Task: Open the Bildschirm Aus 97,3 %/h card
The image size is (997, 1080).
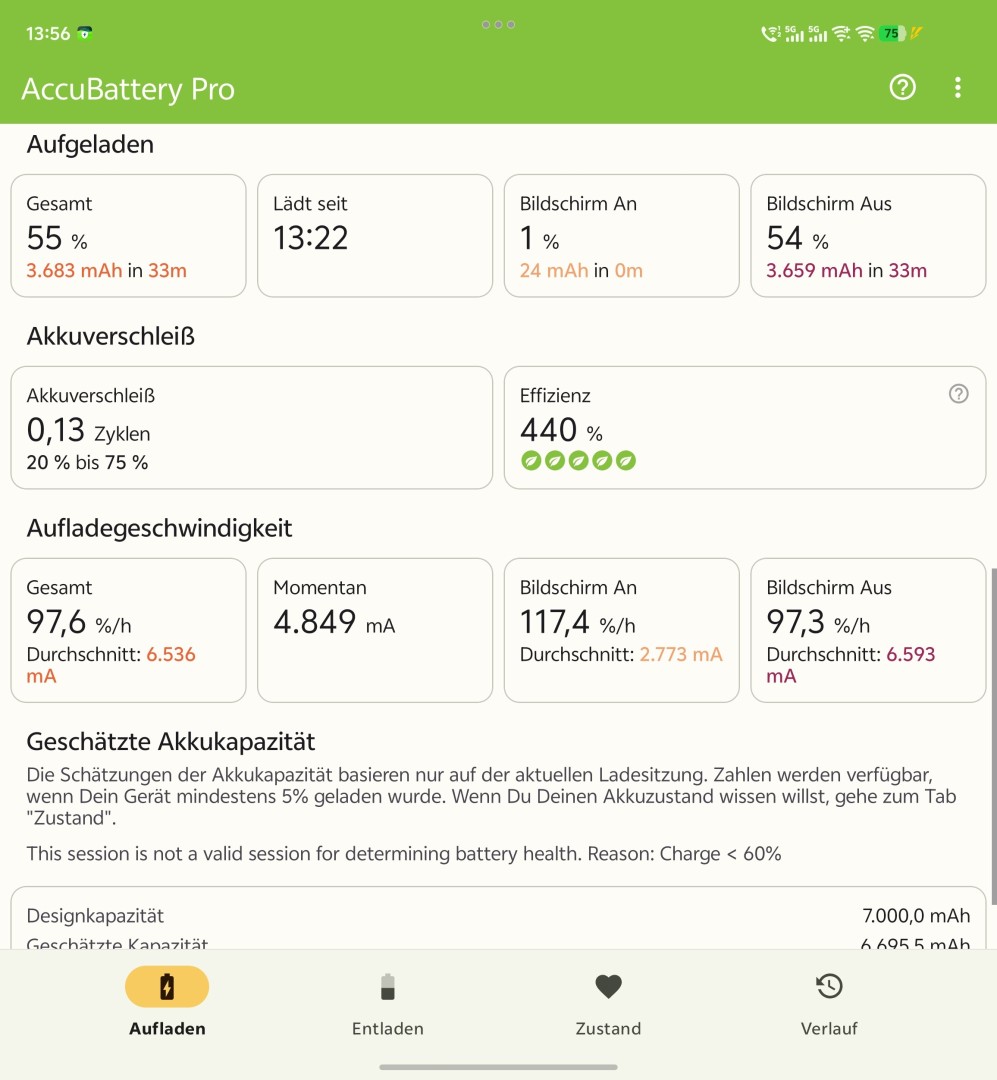Action: 868,630
